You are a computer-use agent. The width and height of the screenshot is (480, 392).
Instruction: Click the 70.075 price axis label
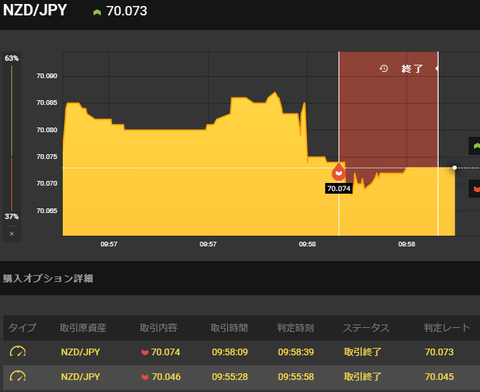coord(47,157)
